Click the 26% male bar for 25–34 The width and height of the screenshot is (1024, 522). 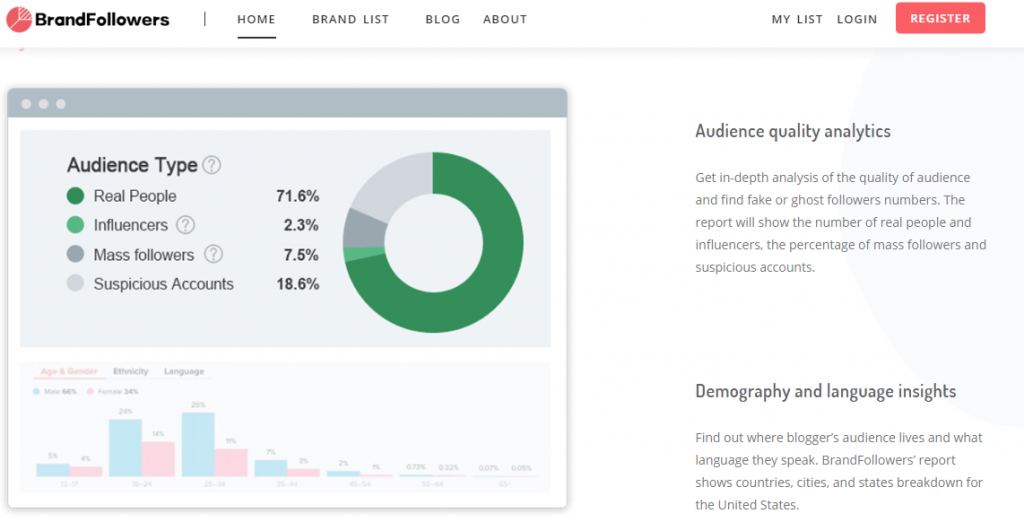pos(199,444)
